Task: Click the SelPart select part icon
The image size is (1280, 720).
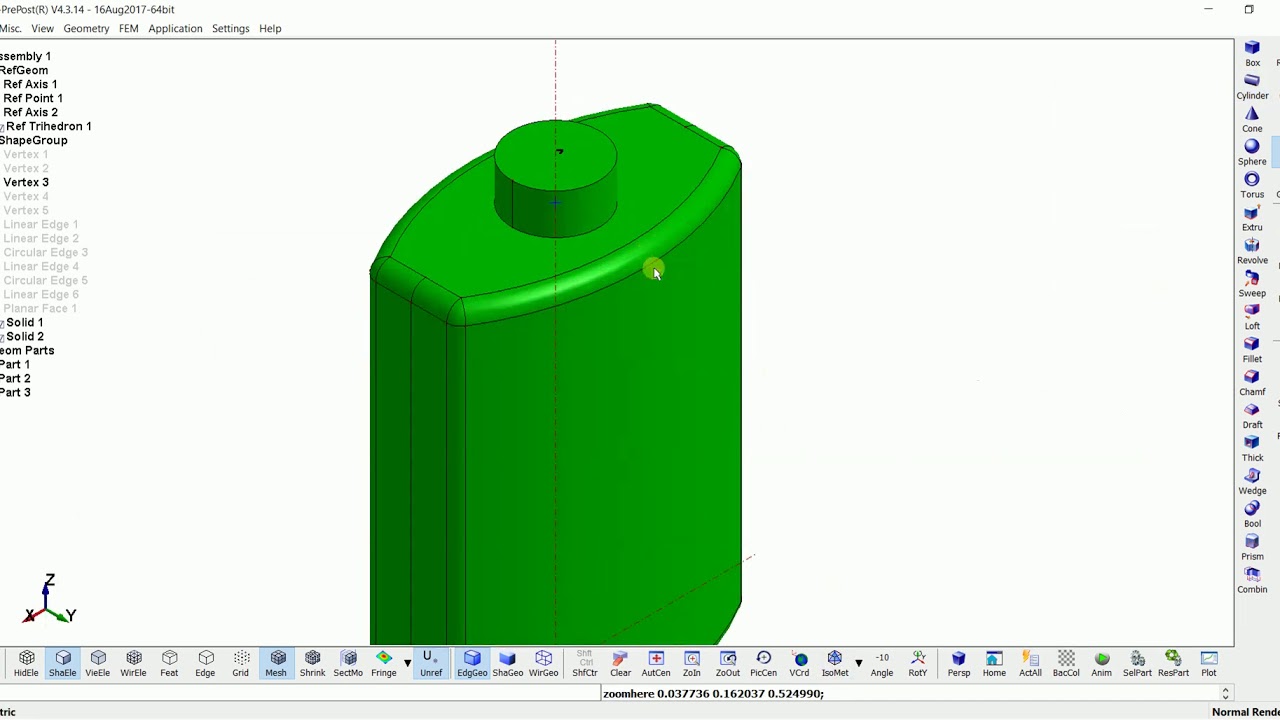Action: 1137,664
